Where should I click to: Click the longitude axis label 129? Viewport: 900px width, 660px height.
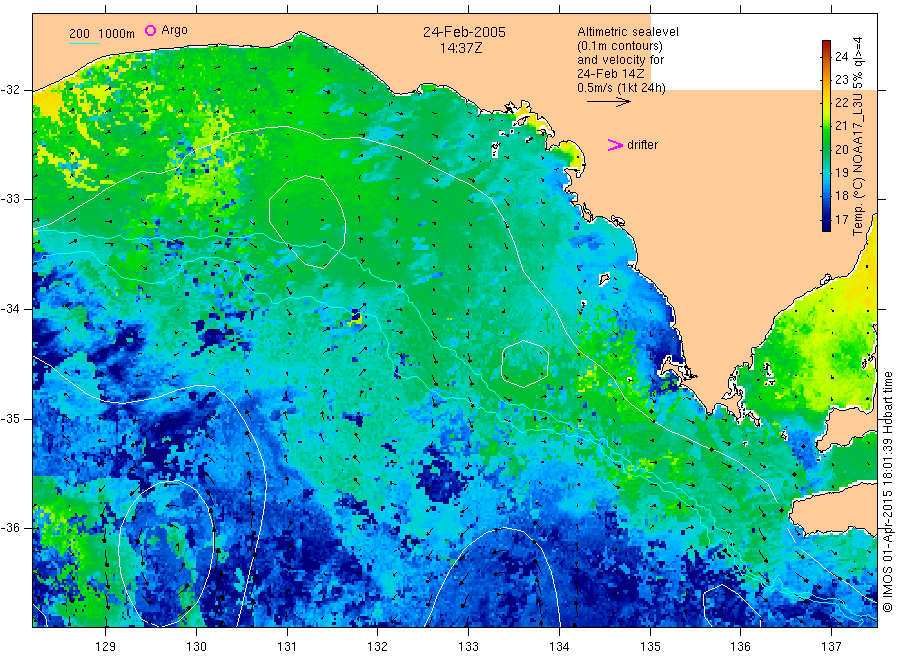coord(106,647)
